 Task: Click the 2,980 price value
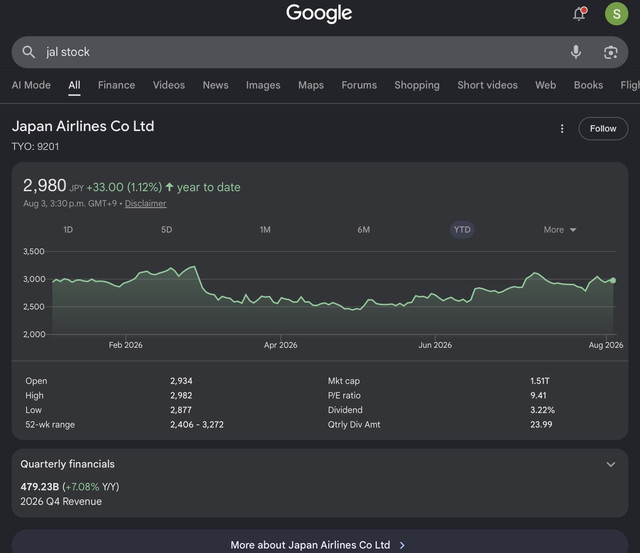tap(44, 186)
